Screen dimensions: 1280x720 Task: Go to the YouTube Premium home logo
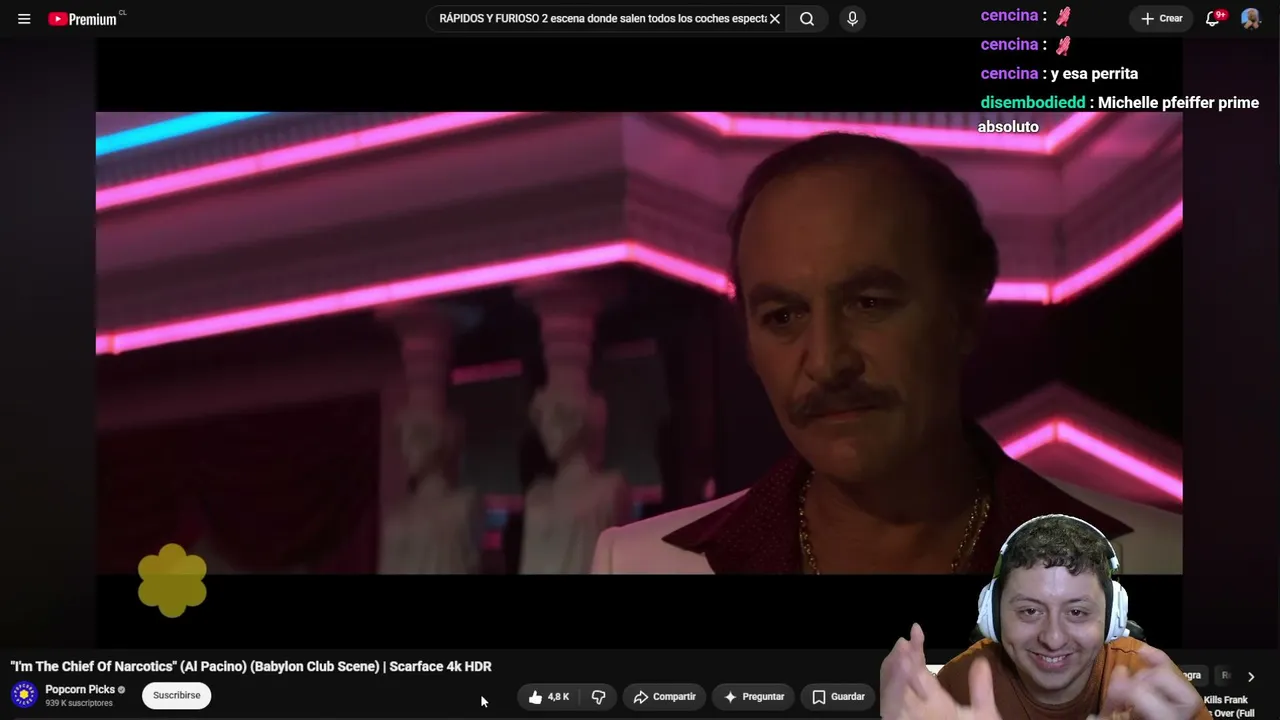pos(83,19)
